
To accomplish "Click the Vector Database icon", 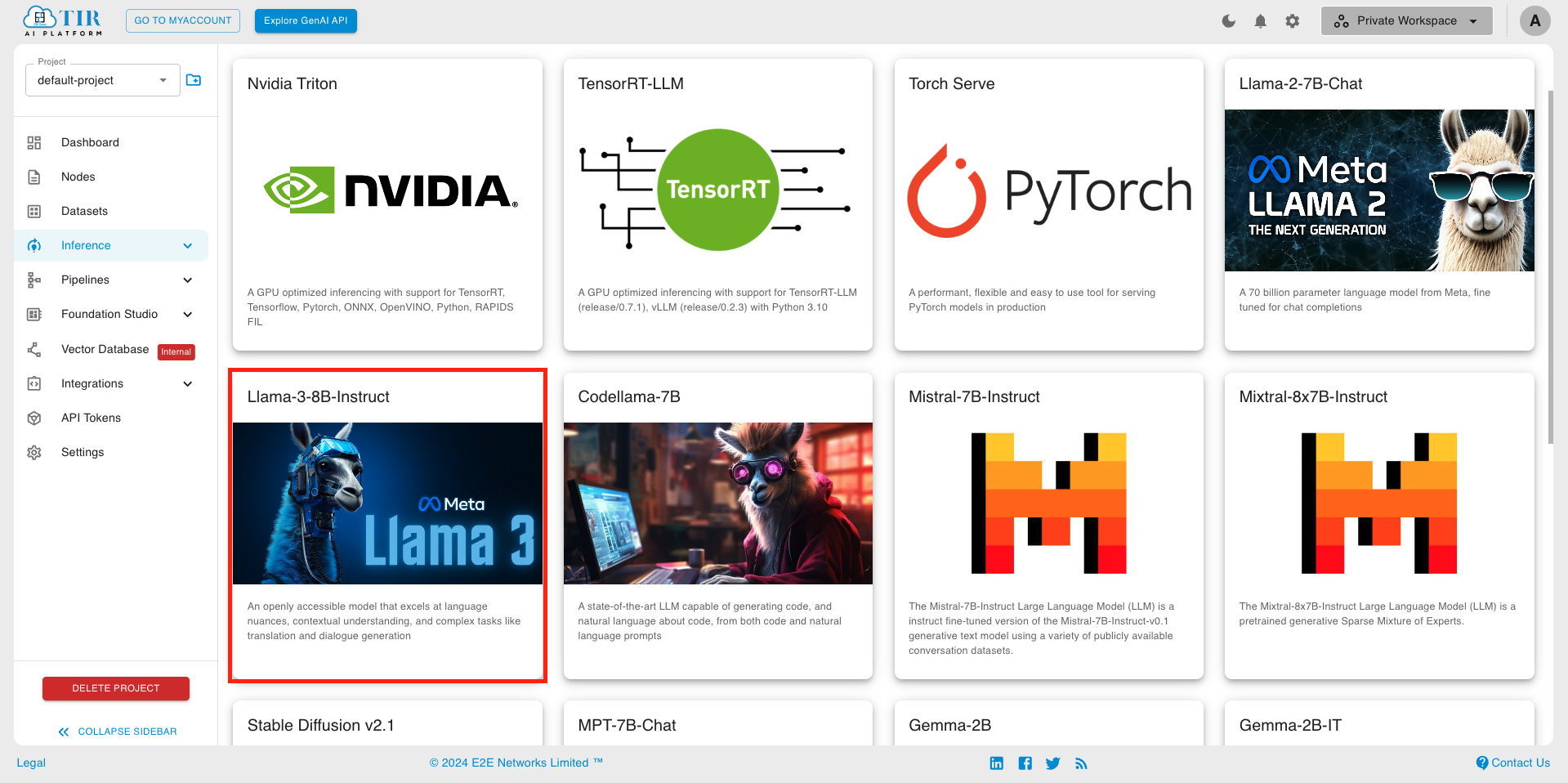I will click(x=34, y=349).
